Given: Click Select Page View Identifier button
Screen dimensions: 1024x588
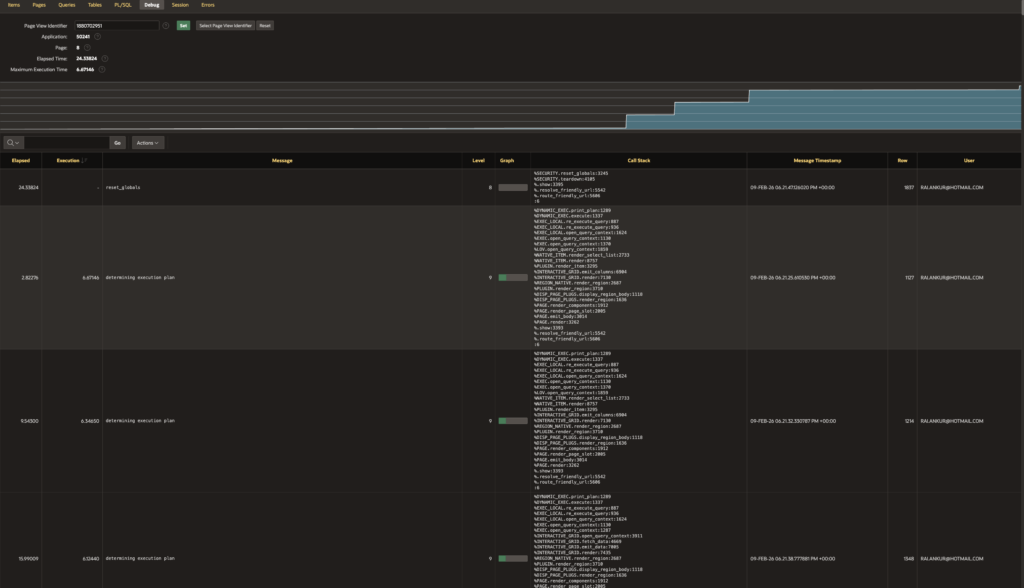Looking at the screenshot, I should [225, 25].
